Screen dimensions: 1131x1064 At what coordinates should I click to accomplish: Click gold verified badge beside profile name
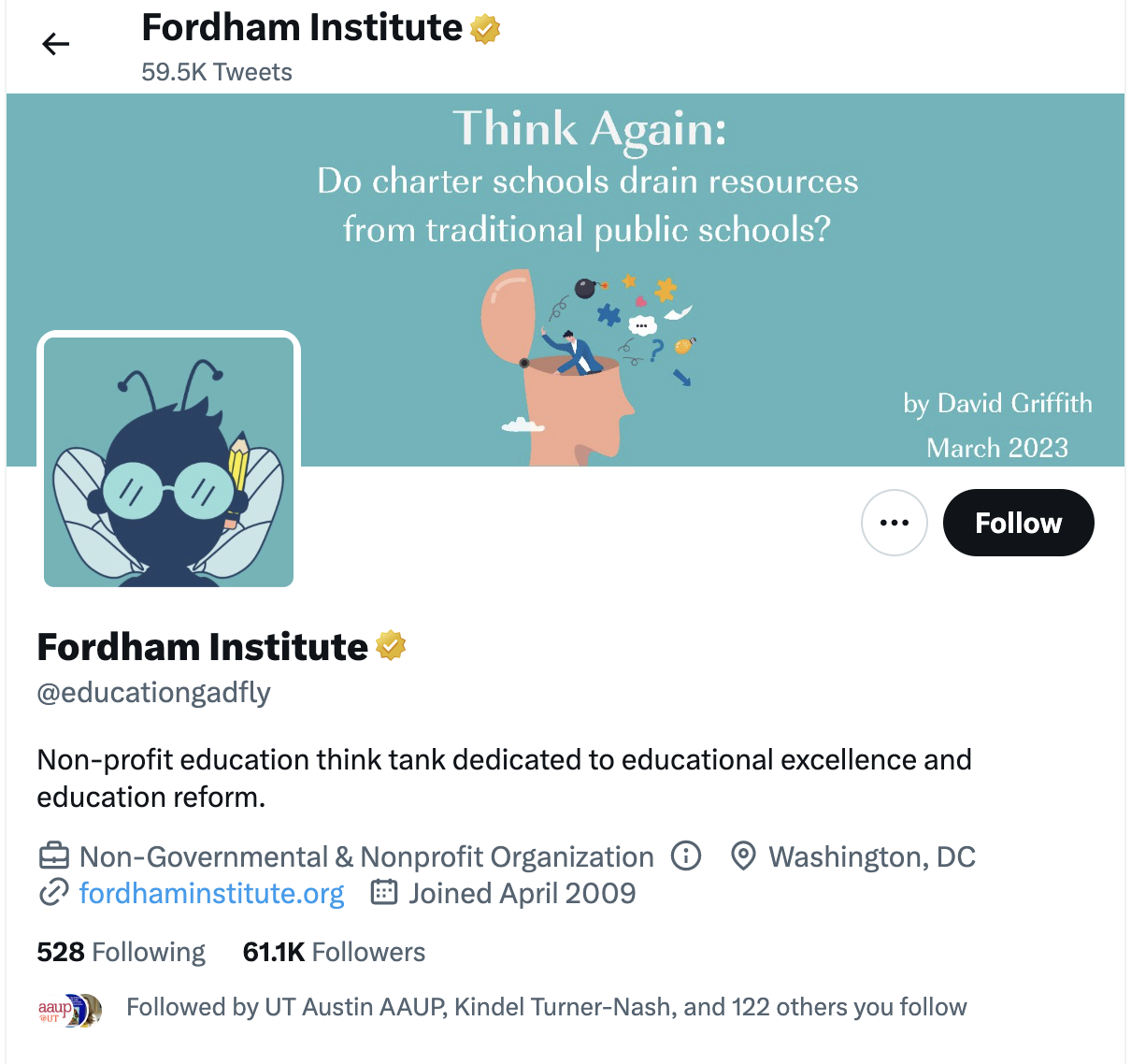pos(391,646)
